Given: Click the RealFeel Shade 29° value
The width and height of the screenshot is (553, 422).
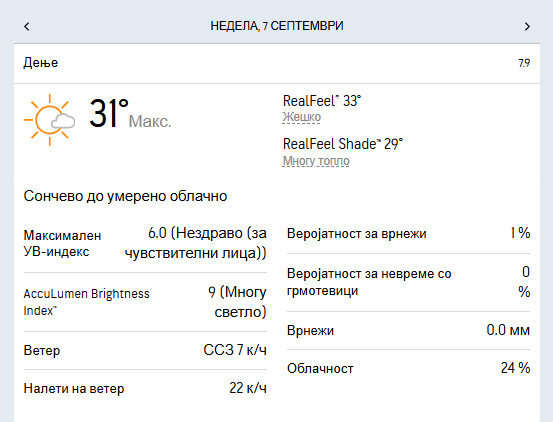Looking at the screenshot, I should coord(342,144).
